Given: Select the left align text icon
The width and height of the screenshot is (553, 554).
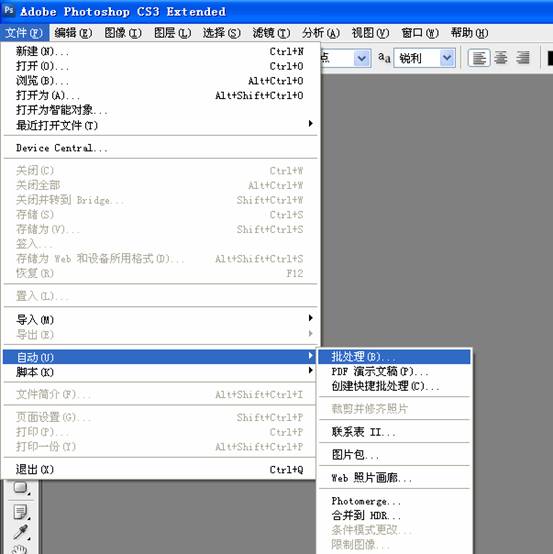Looking at the screenshot, I should pyautogui.click(x=479, y=58).
